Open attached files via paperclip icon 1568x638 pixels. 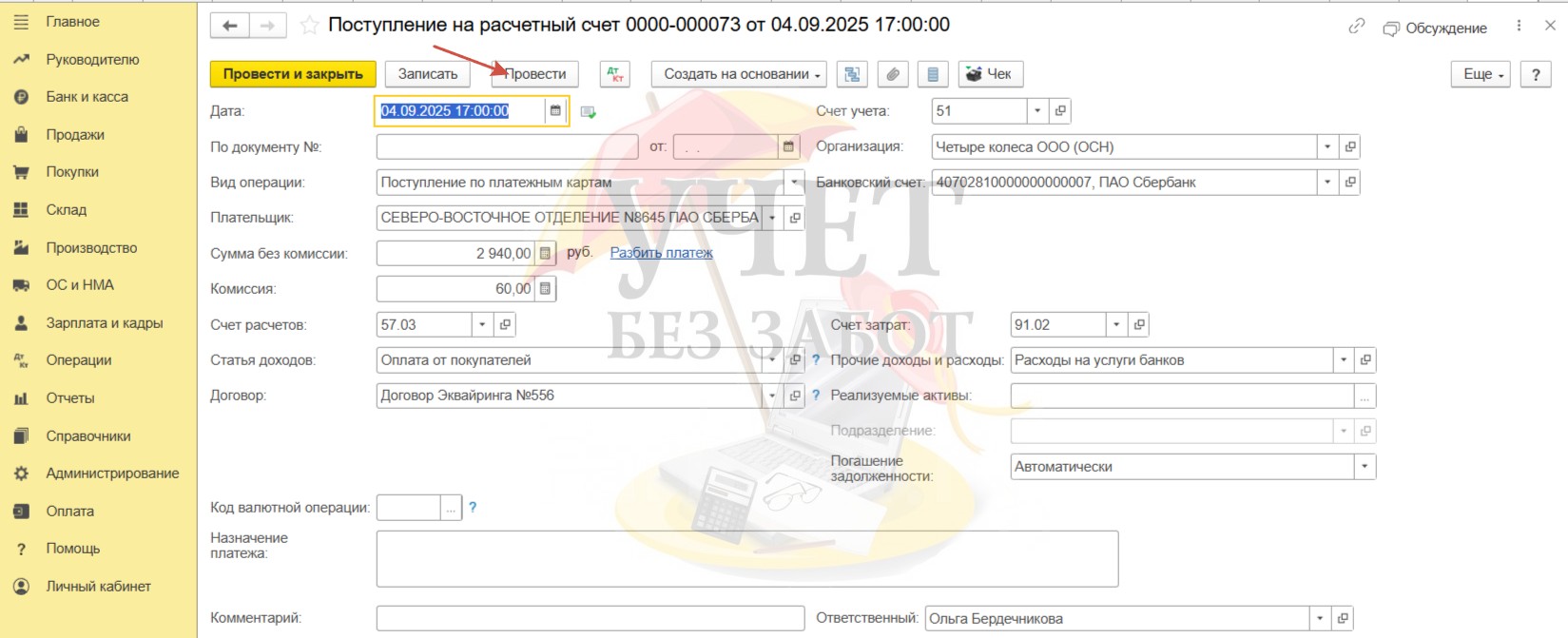point(892,74)
